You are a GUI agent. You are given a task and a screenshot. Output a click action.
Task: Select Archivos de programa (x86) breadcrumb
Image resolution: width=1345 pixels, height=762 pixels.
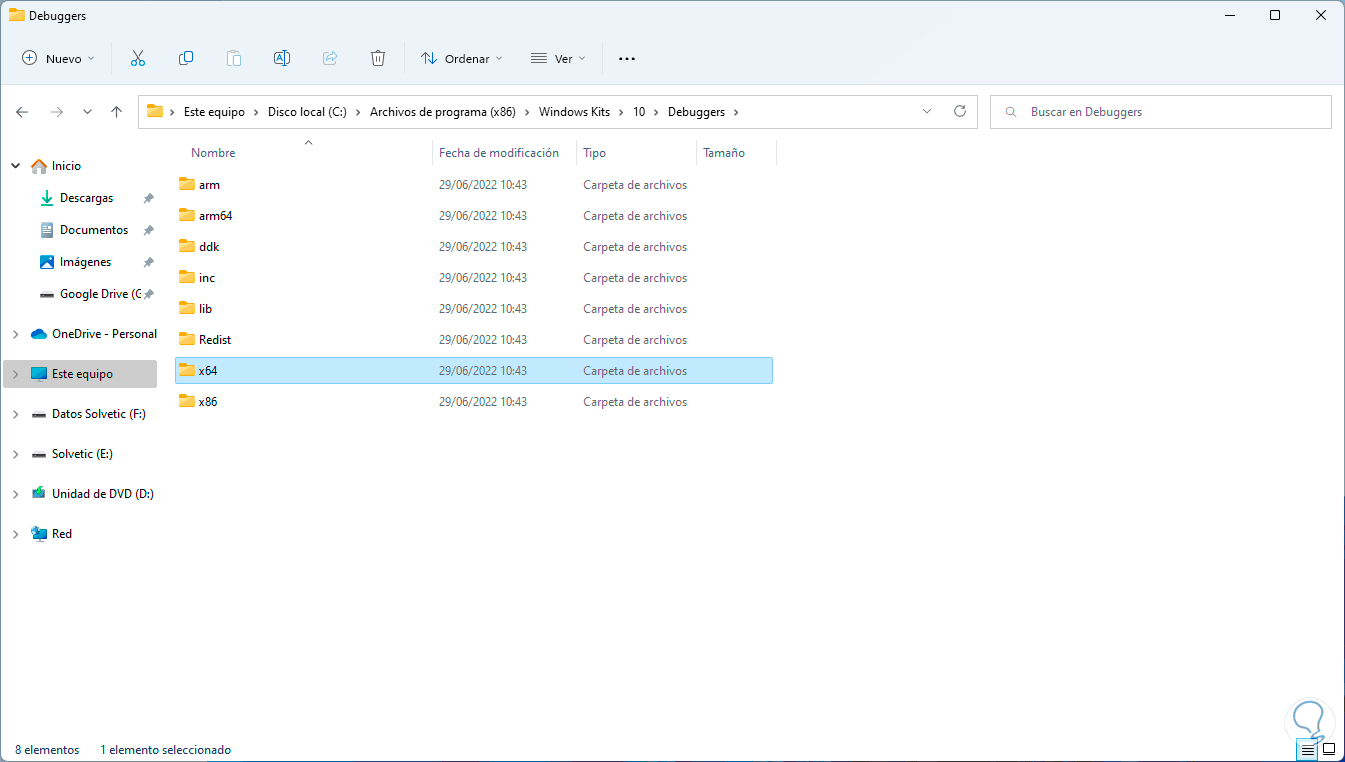tap(443, 112)
